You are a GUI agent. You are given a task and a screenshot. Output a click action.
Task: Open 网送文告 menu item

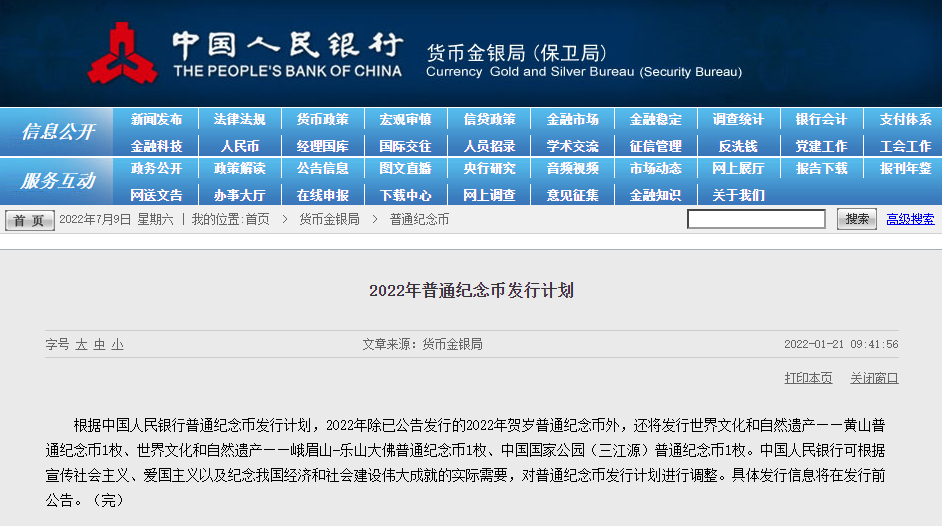click(156, 195)
